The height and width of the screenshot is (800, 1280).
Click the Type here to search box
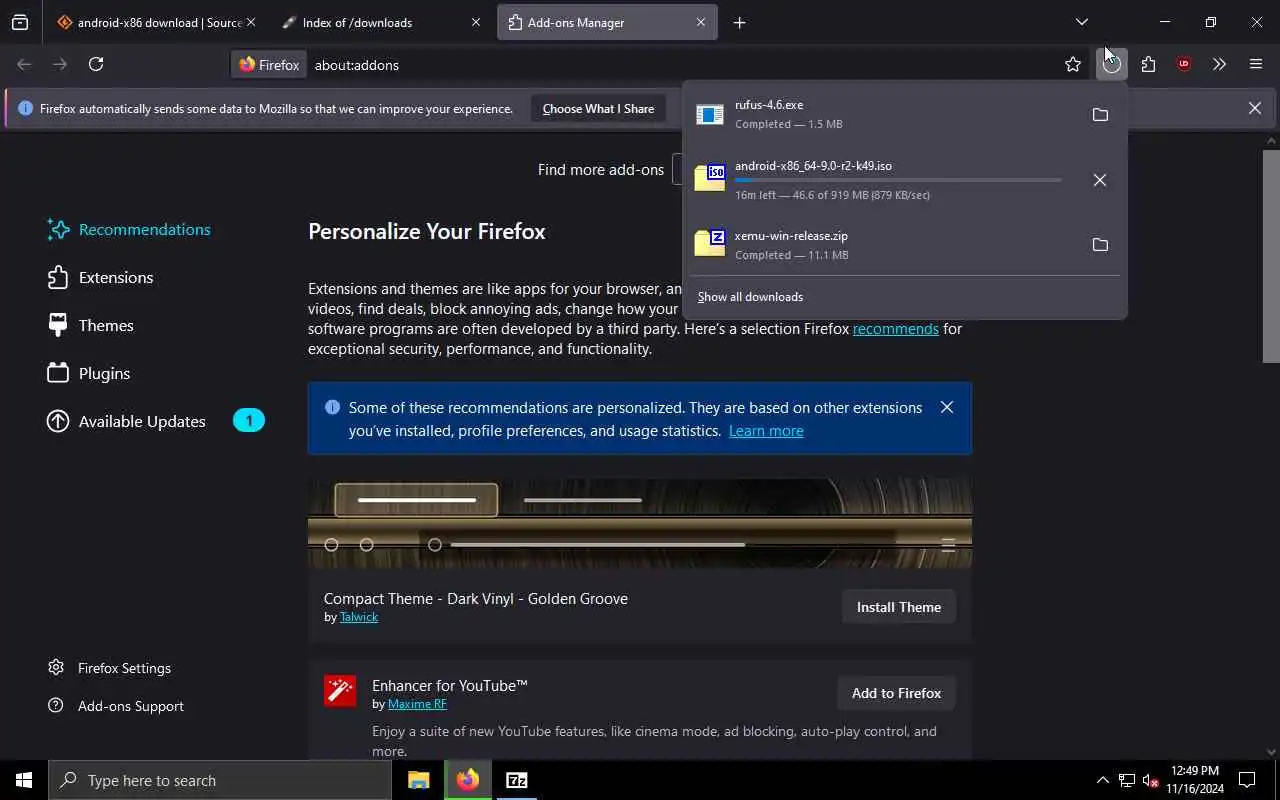pos(220,780)
